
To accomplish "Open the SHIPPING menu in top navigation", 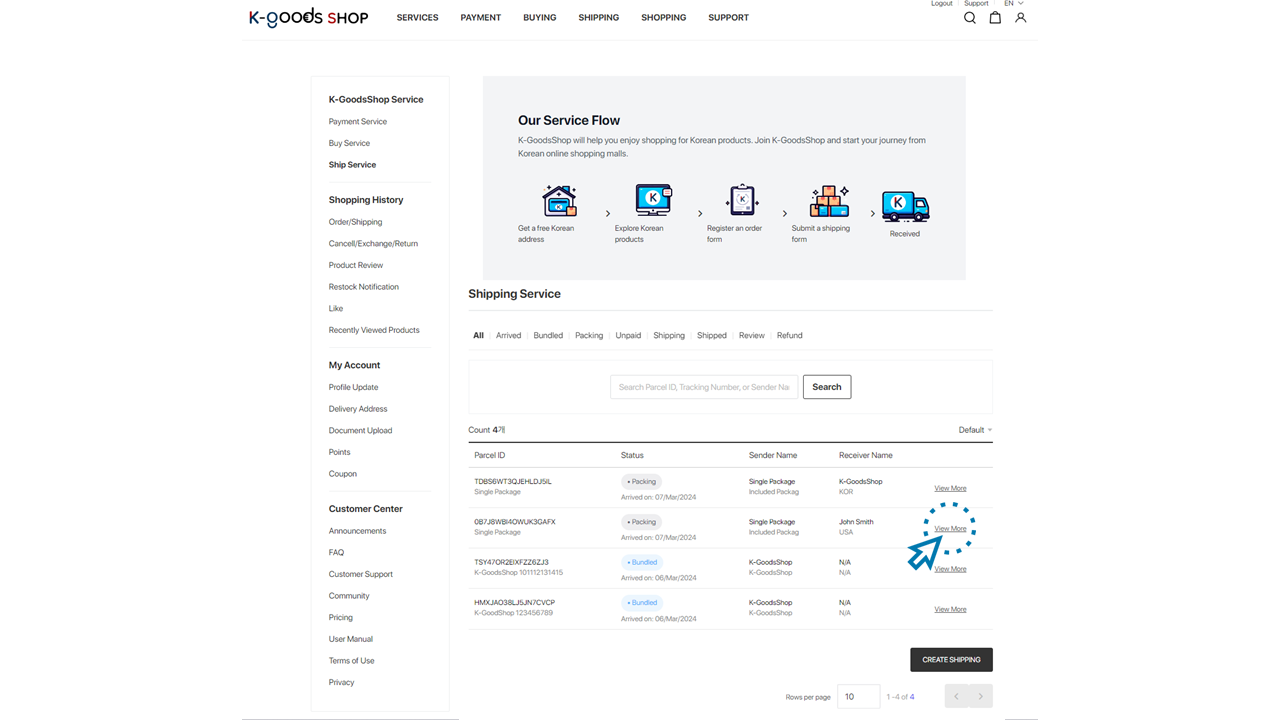I will [598, 18].
